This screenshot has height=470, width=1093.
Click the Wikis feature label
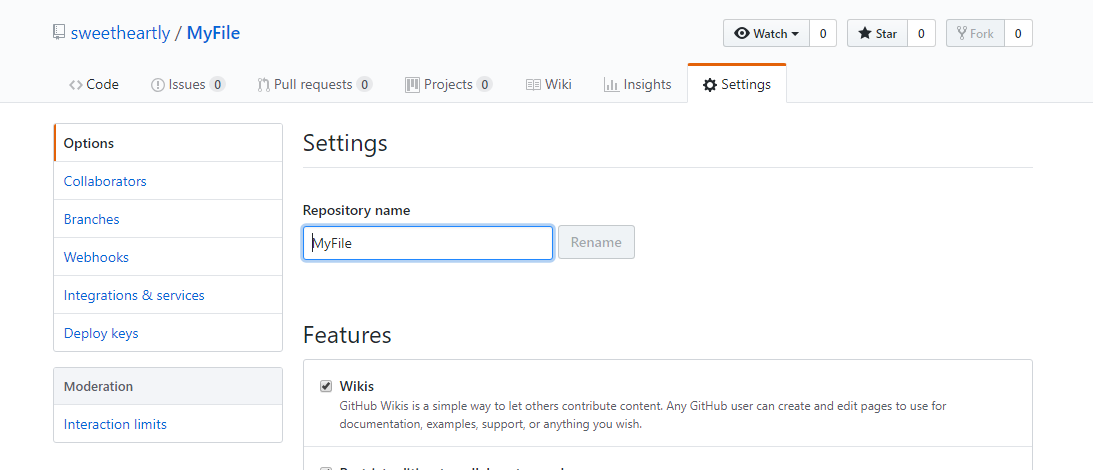coord(356,386)
